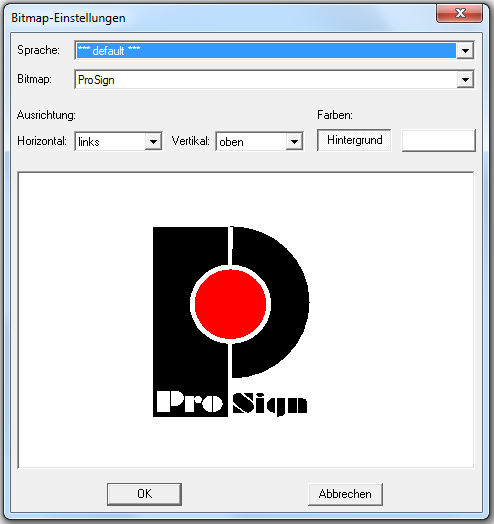Open the Sprache dropdown arrow
The width and height of the screenshot is (494, 524).
465,51
